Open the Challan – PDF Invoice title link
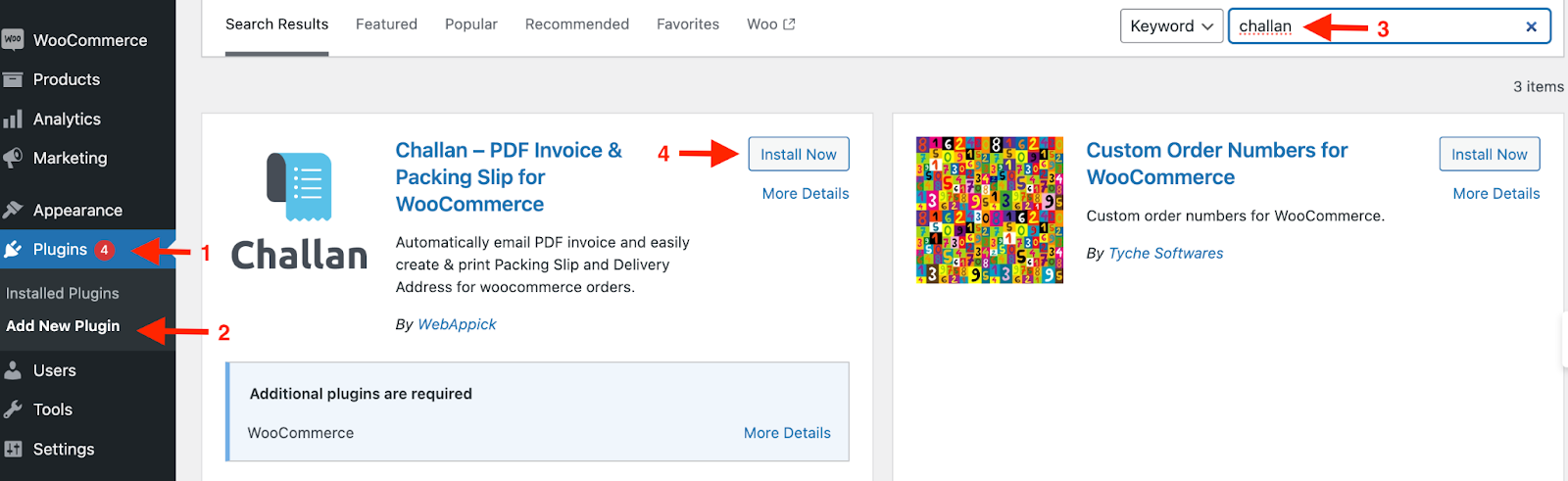Viewport: 1568px width, 481px height. pos(509,177)
